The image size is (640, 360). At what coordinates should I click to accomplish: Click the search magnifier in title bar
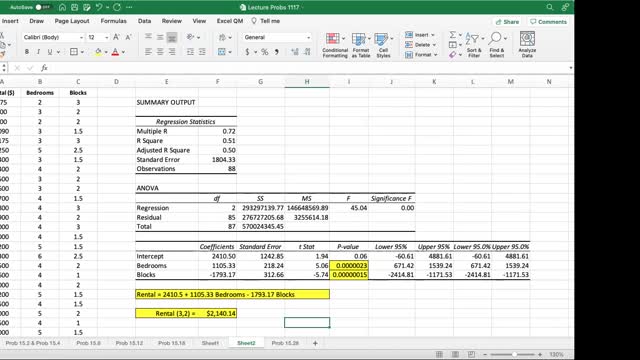(550, 7)
